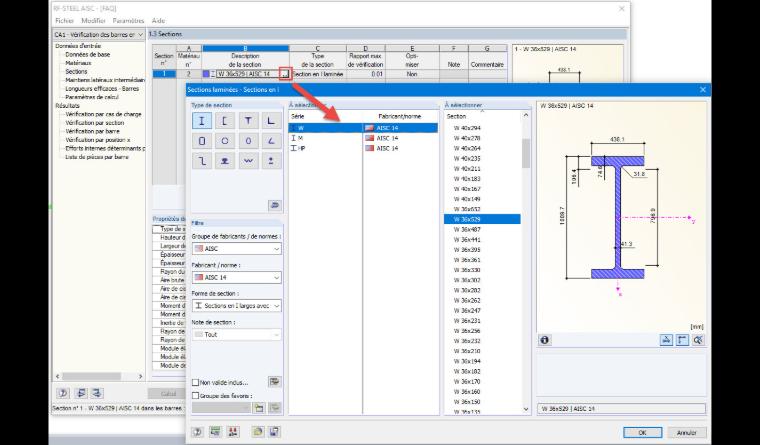Click the icon button beside Non valide inclus
Image resolution: width=760 pixels, height=445 pixels.
click(x=274, y=381)
